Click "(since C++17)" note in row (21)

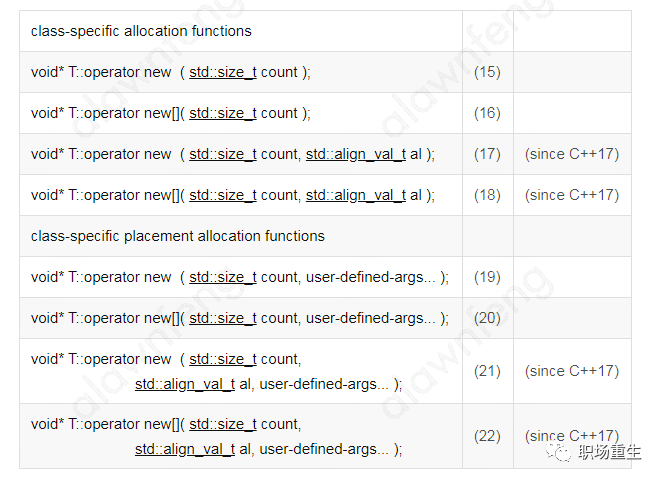(572, 371)
